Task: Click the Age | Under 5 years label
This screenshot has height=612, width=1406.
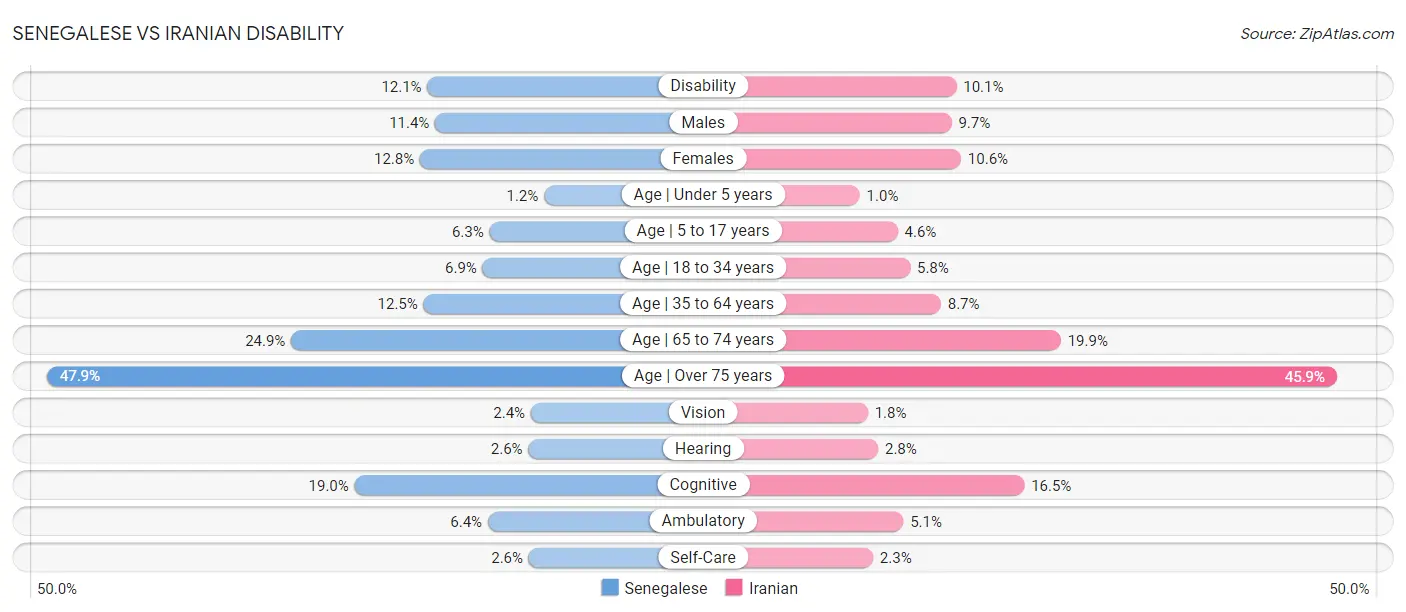Action: pyautogui.click(x=703, y=195)
